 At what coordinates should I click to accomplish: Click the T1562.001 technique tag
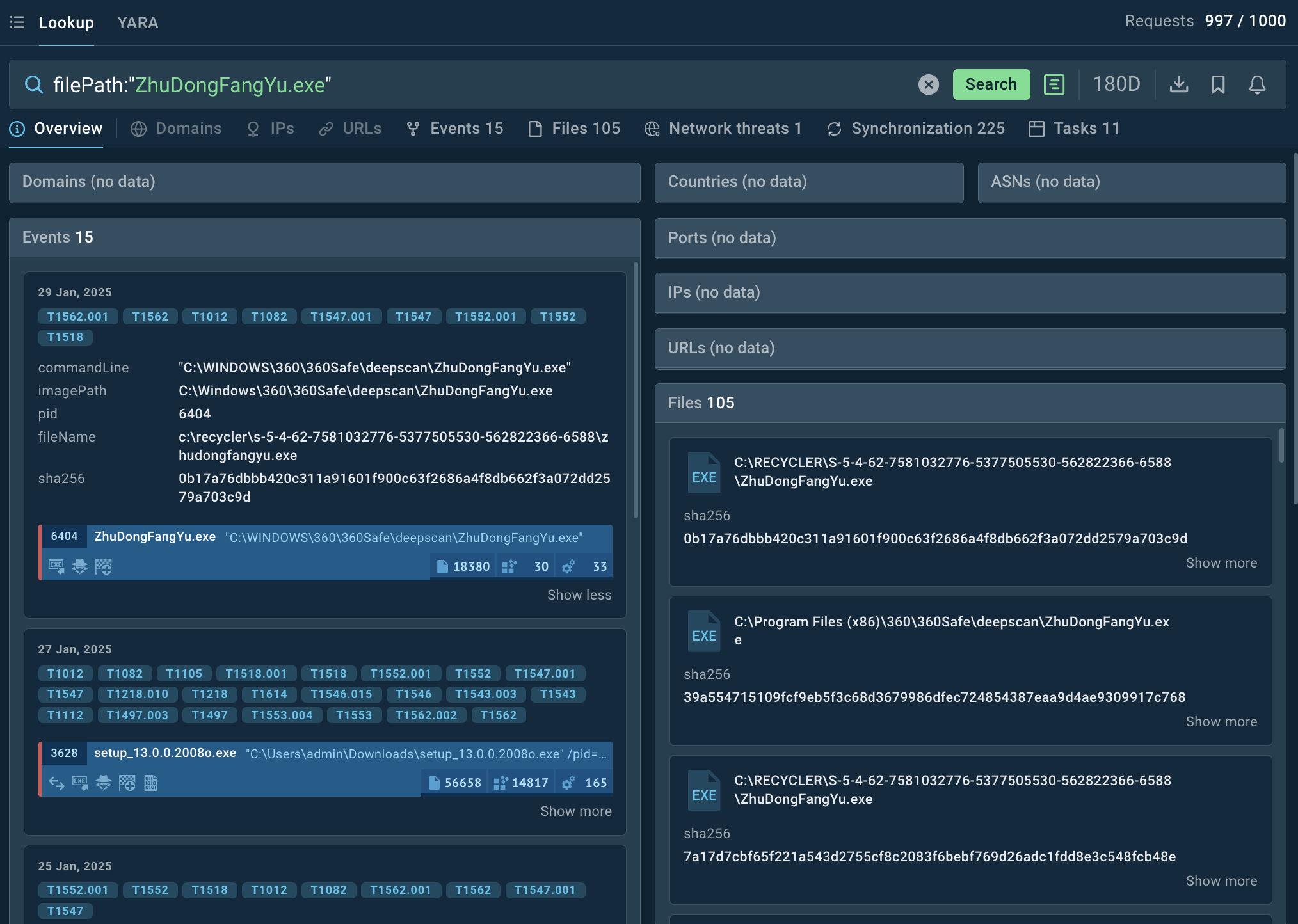(x=77, y=317)
